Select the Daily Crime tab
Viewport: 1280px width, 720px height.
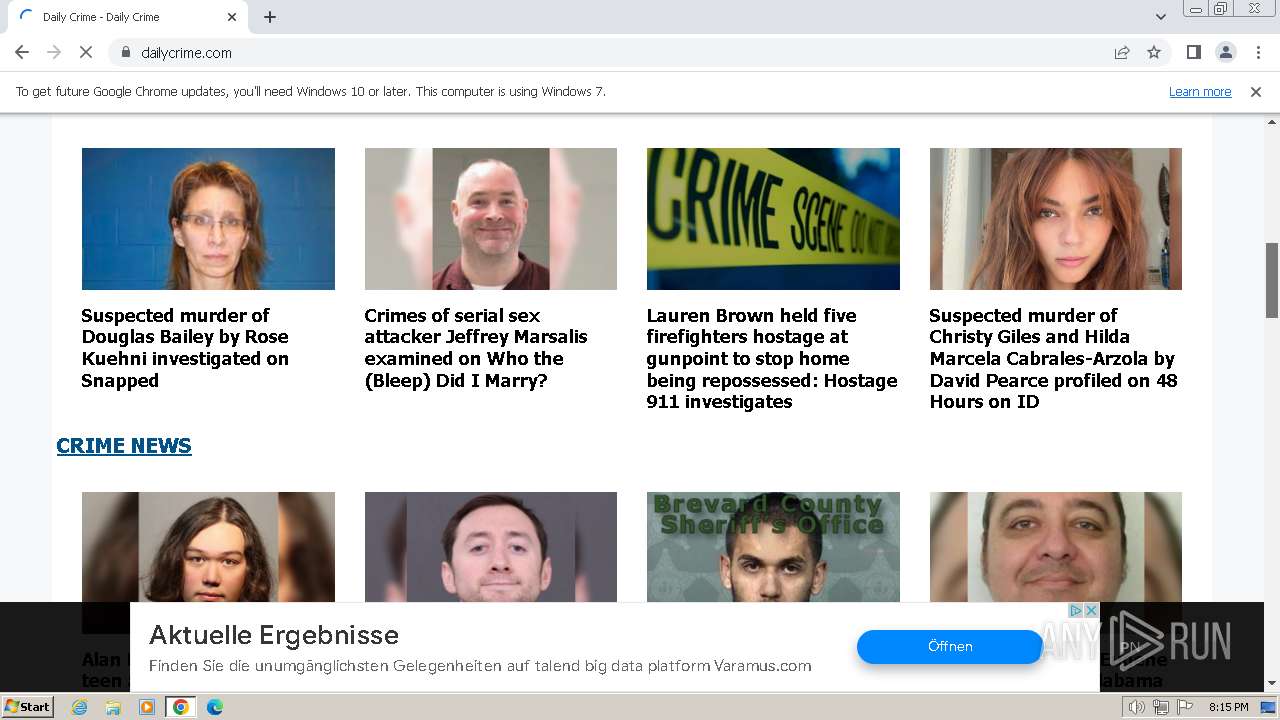[x=128, y=17]
